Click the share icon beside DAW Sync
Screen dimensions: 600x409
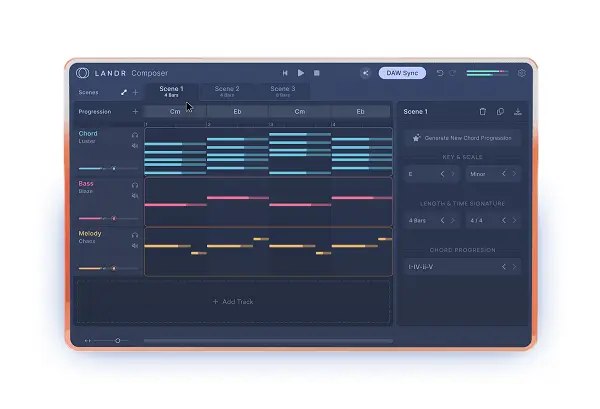coord(366,73)
